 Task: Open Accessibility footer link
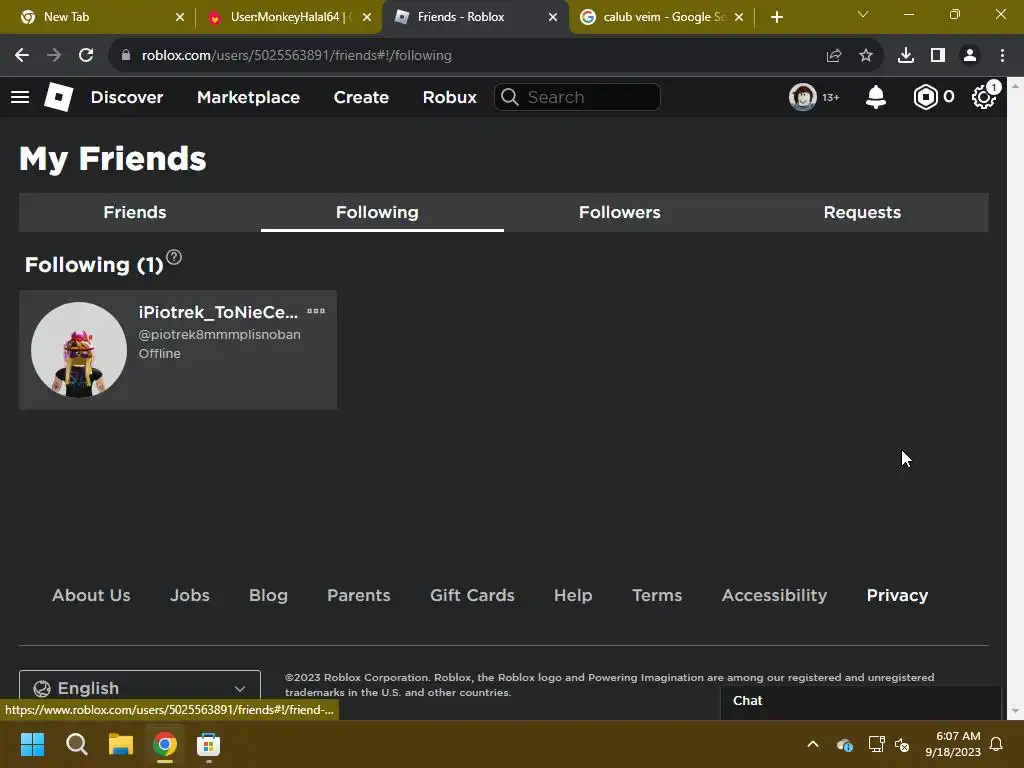point(775,595)
